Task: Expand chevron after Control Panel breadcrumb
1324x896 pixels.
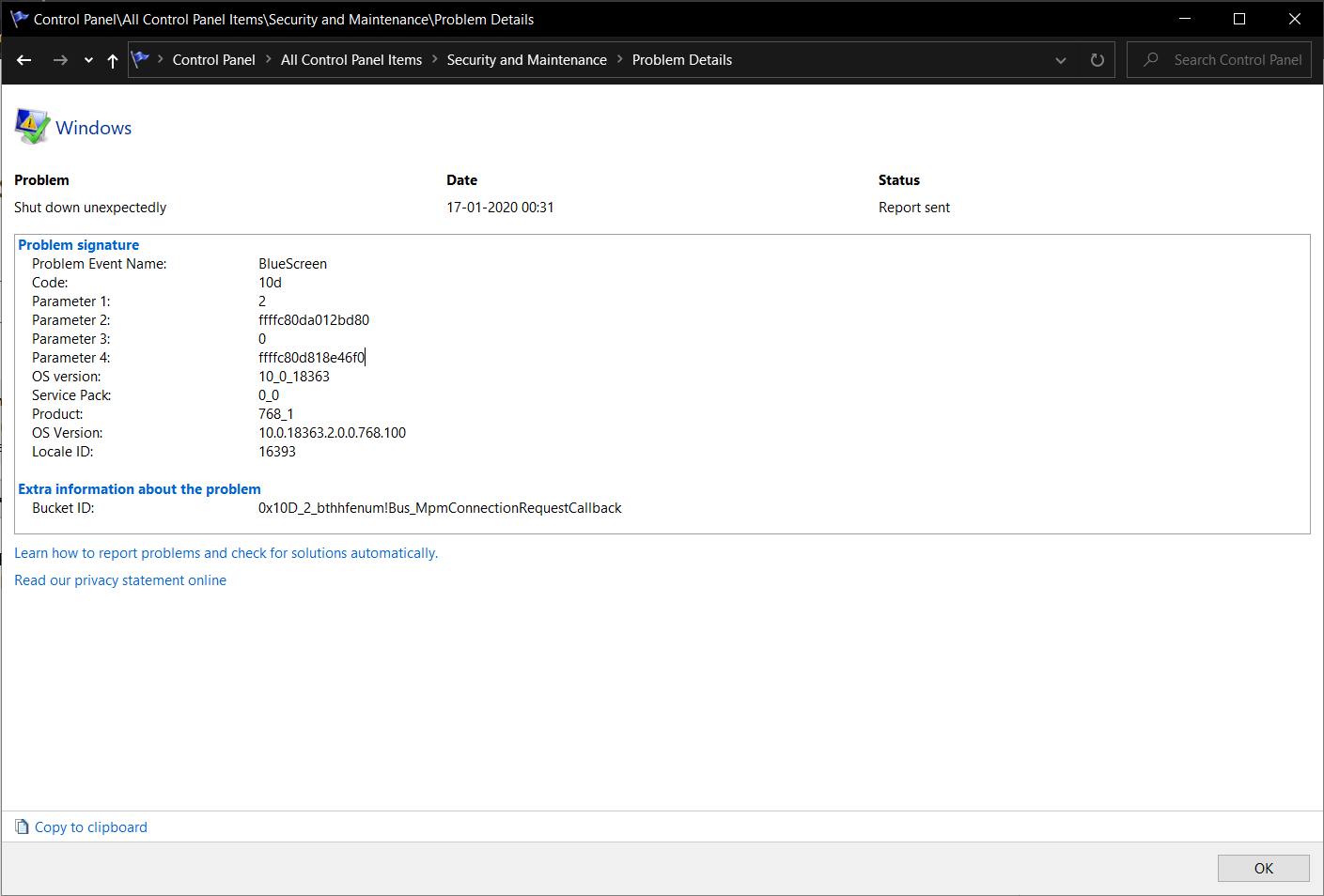Action: (x=269, y=59)
